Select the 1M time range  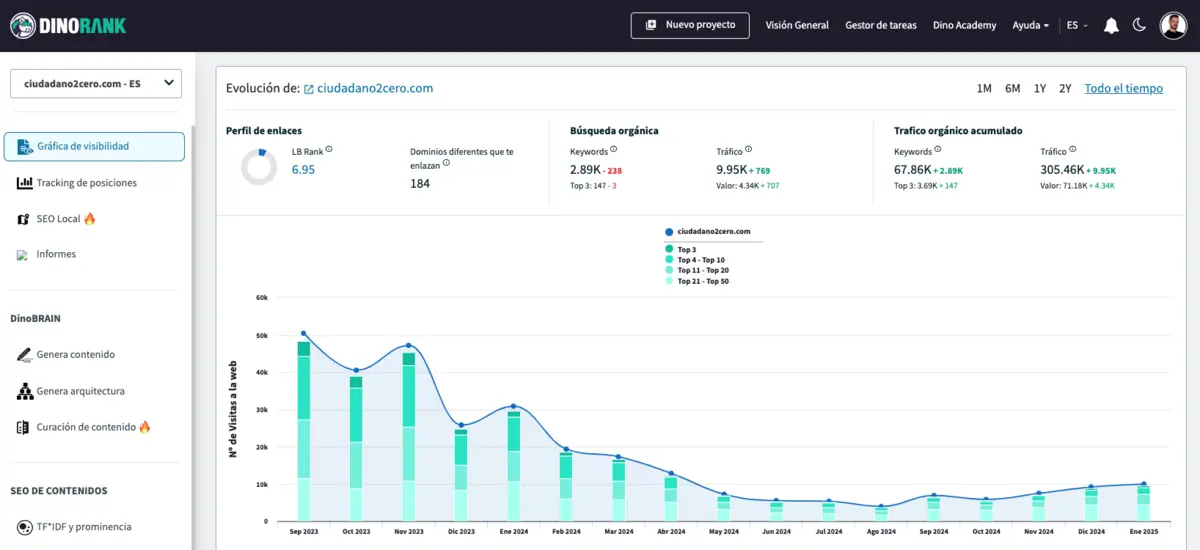(984, 88)
